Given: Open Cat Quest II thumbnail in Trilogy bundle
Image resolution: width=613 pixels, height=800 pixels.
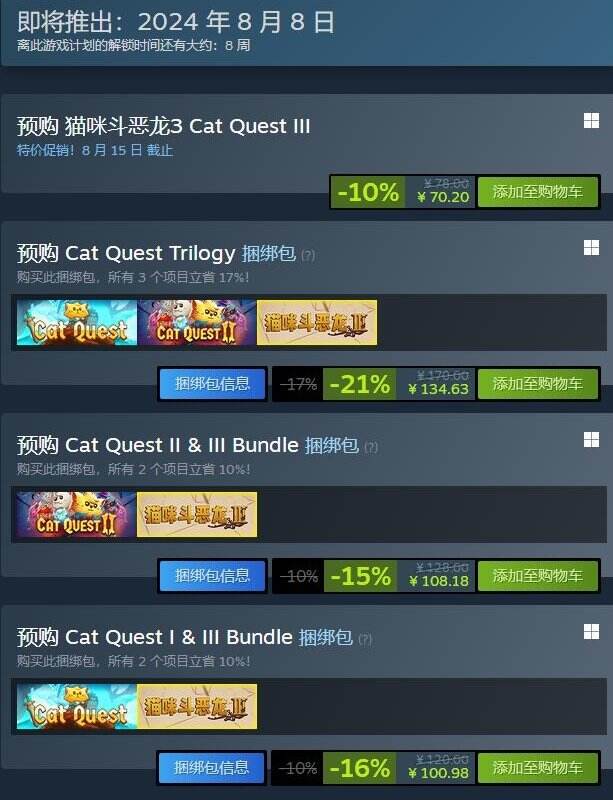Looking at the screenshot, I should 197,322.
